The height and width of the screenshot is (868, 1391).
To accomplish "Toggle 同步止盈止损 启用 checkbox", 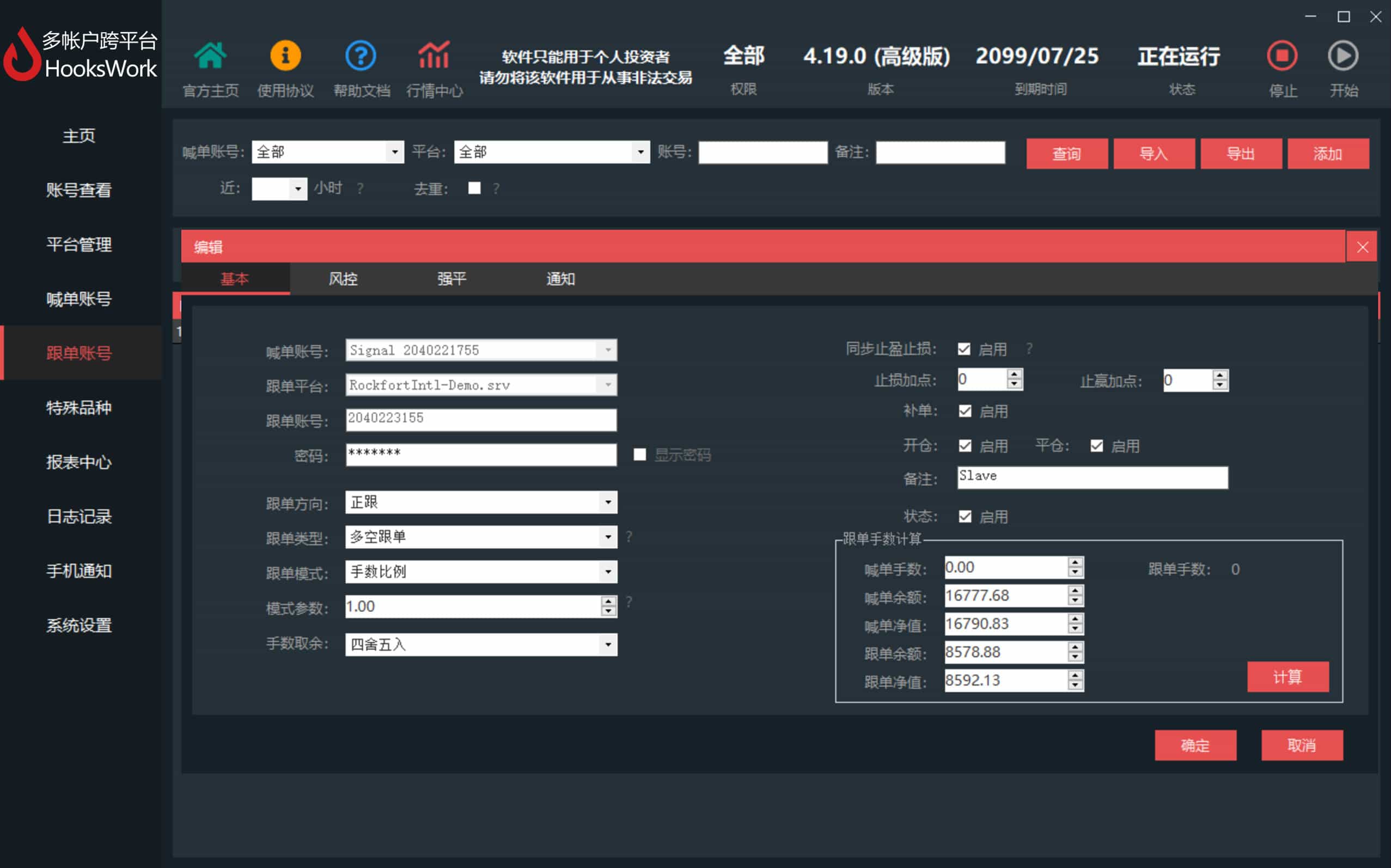I will click(x=965, y=349).
